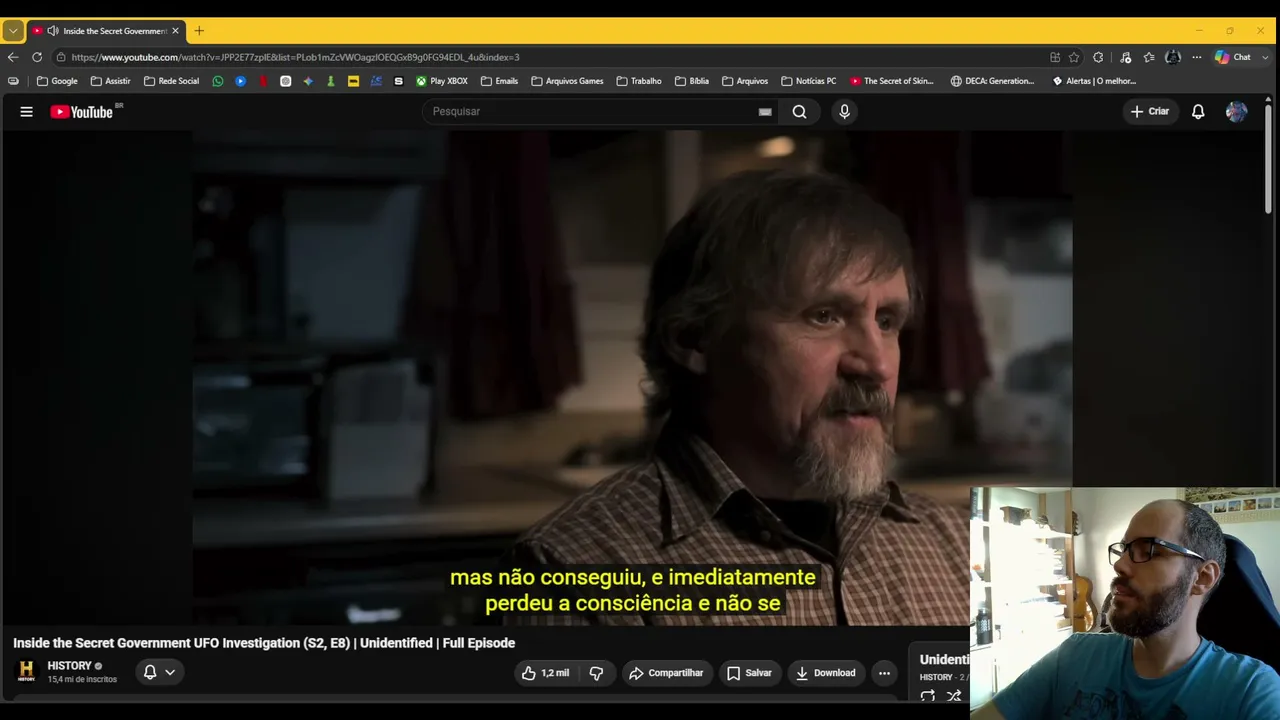Open the Arquivos bookmarks folder

coord(745,81)
